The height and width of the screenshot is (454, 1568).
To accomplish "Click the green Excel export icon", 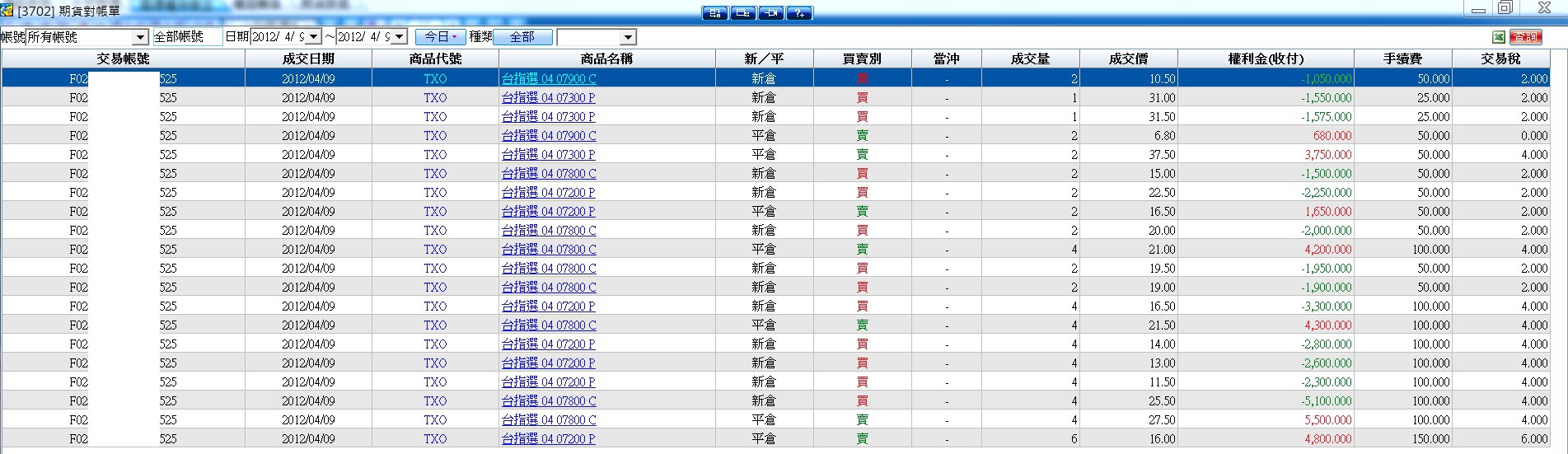I will (1499, 37).
